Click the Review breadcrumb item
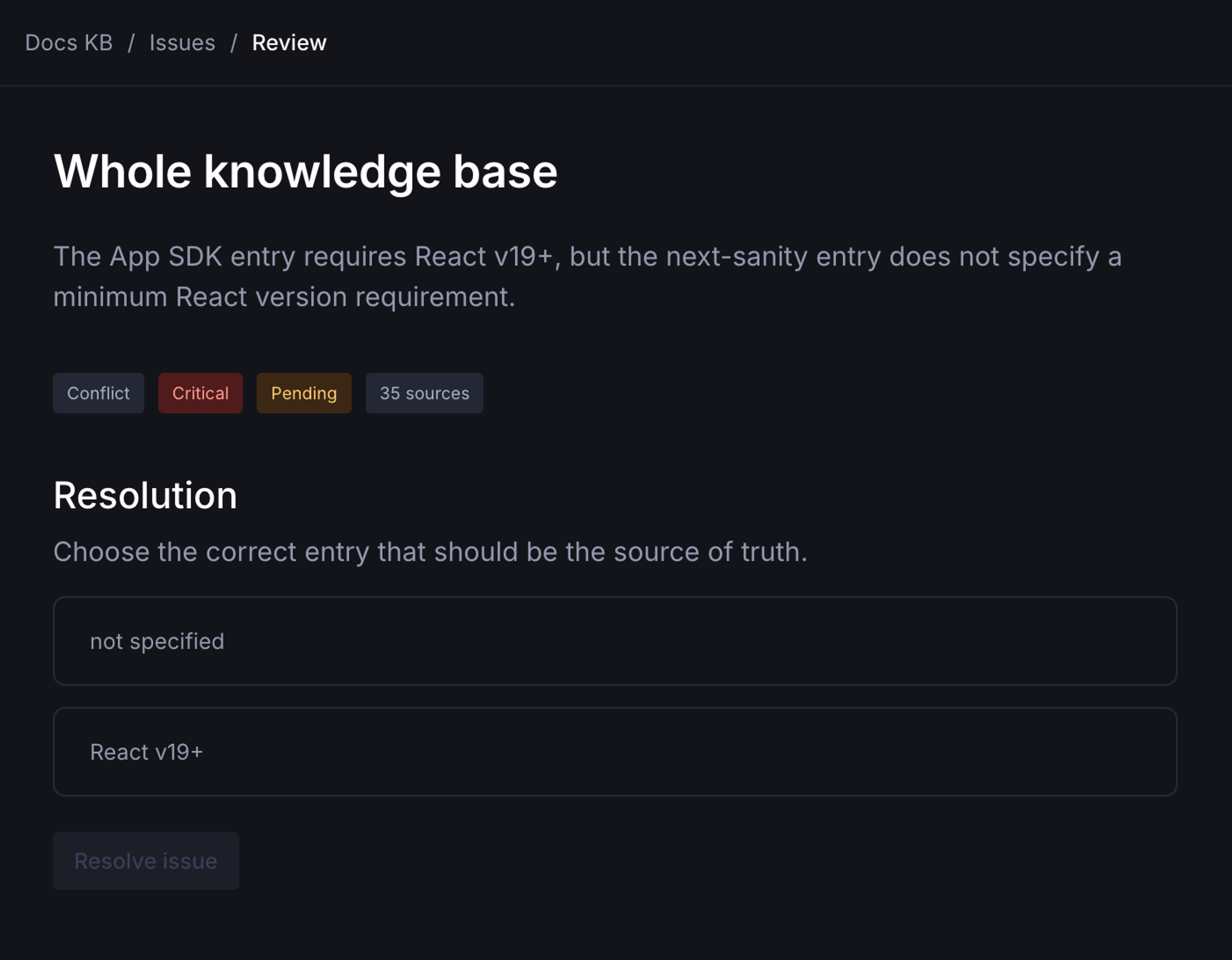This screenshot has width=1232, height=960. 289,43
